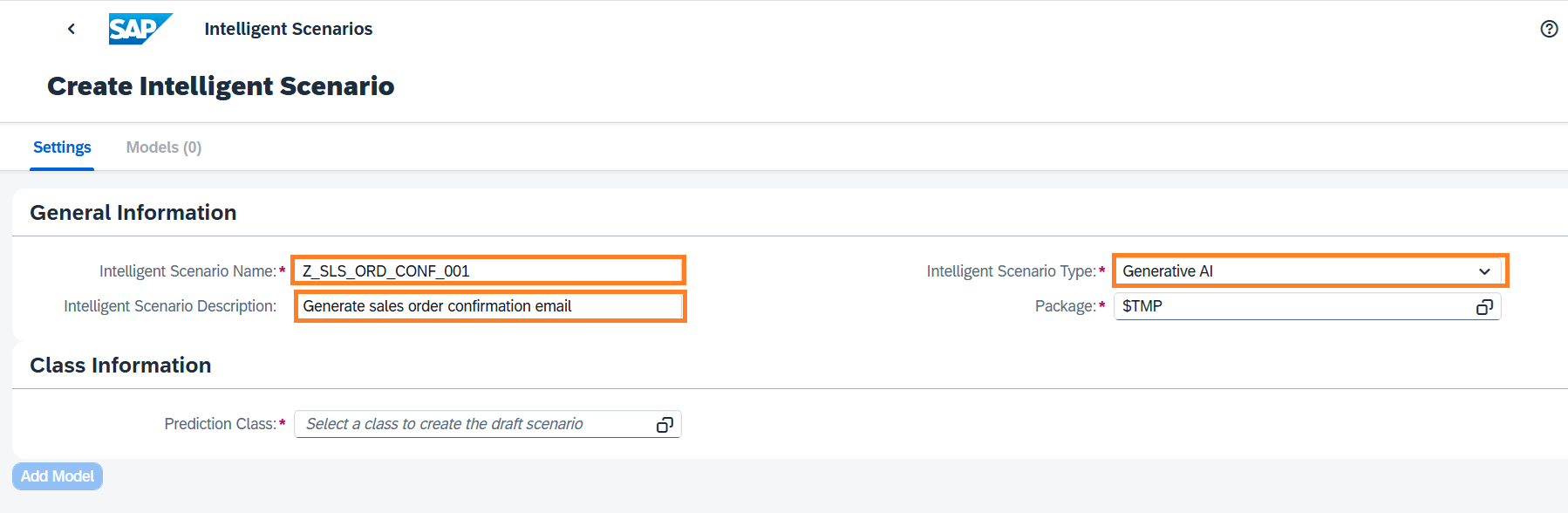Click the General Information section heading

(133, 213)
